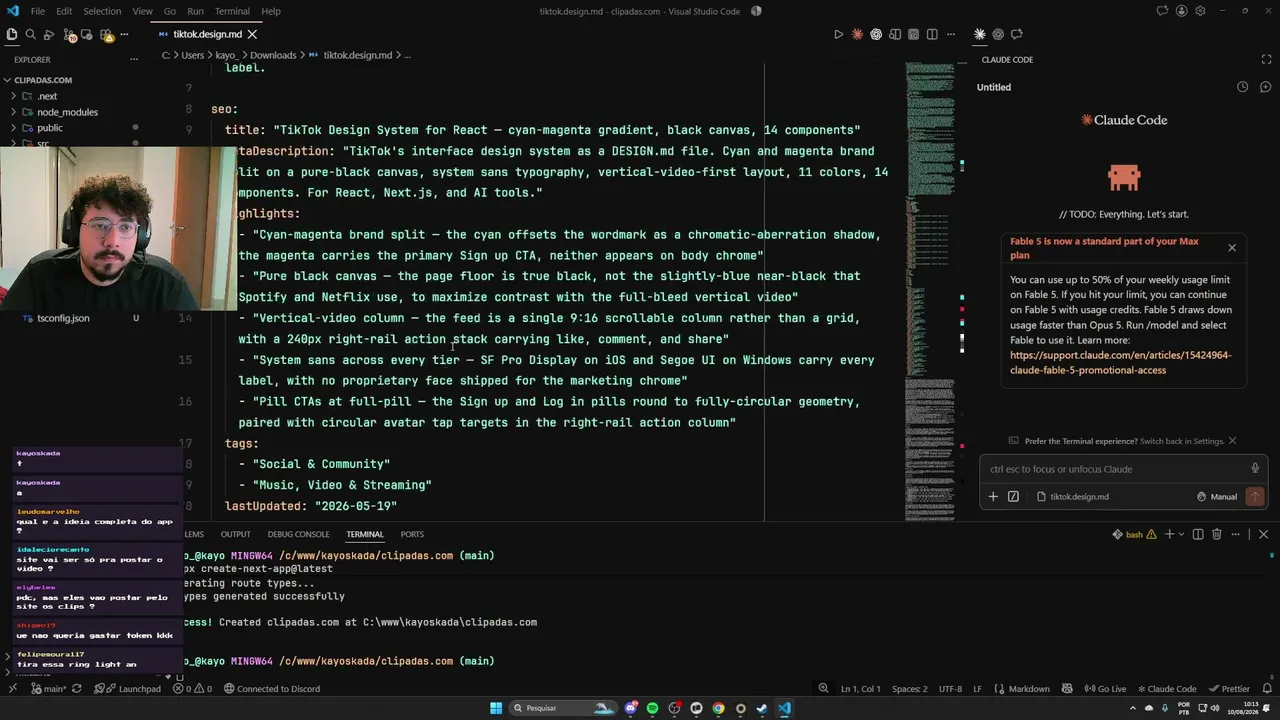Dismiss the Prefer the Terminal experience hint
Image resolution: width=1280 pixels, height=720 pixels.
[x=1232, y=441]
